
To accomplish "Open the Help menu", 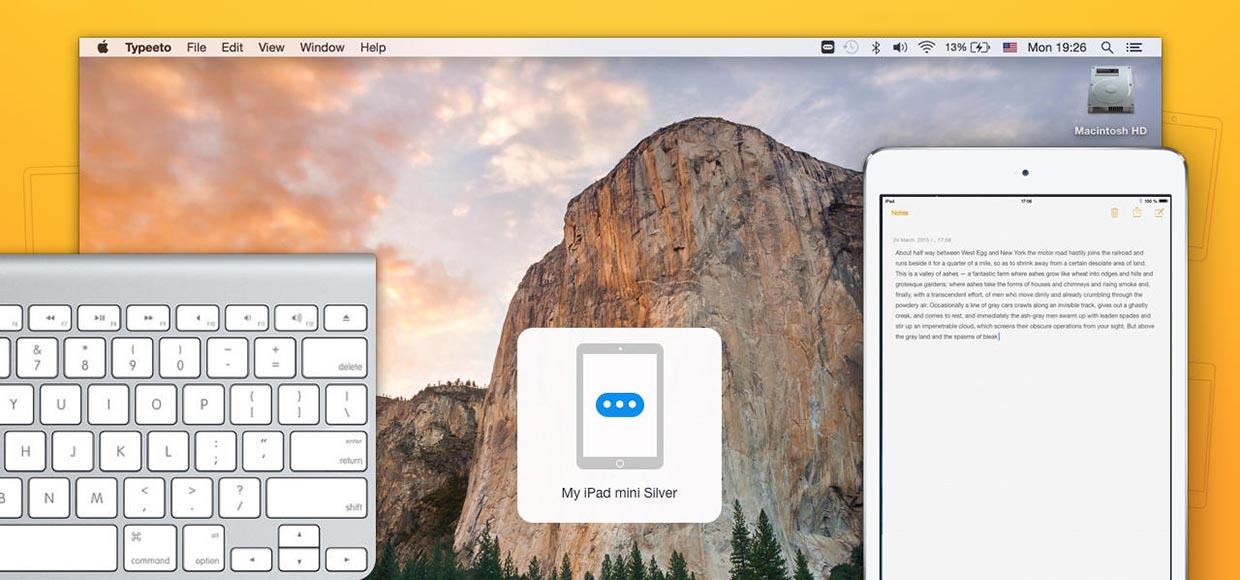I will 373,47.
